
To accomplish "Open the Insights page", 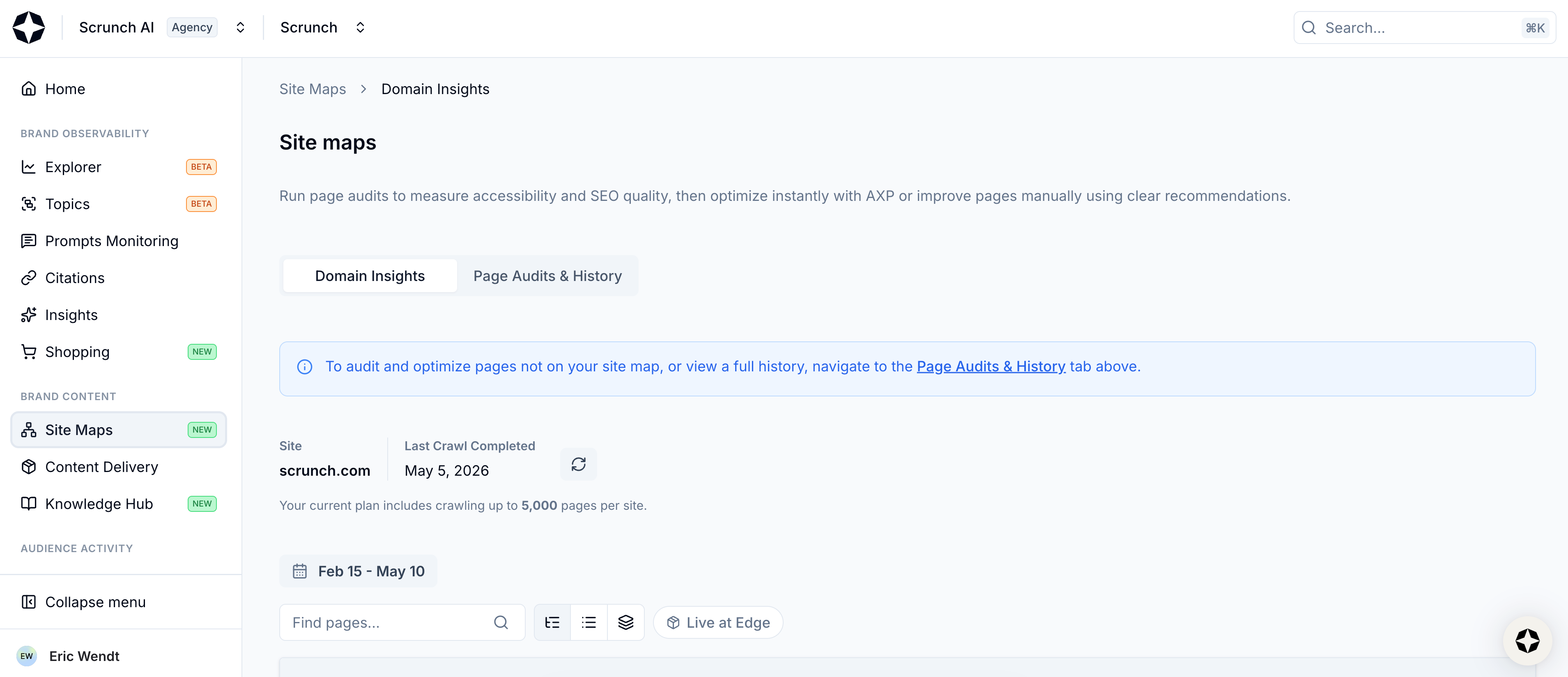I will click(x=119, y=315).
